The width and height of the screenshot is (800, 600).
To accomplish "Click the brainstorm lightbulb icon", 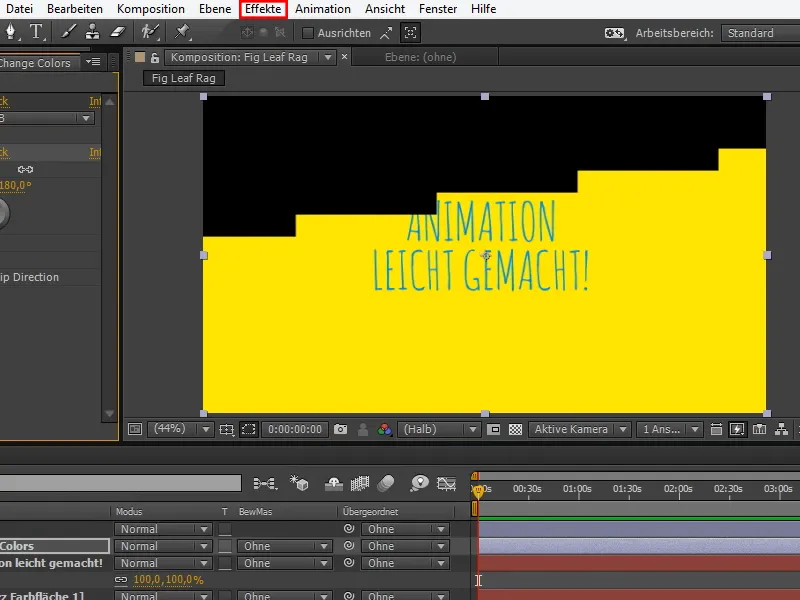I will tap(419, 483).
